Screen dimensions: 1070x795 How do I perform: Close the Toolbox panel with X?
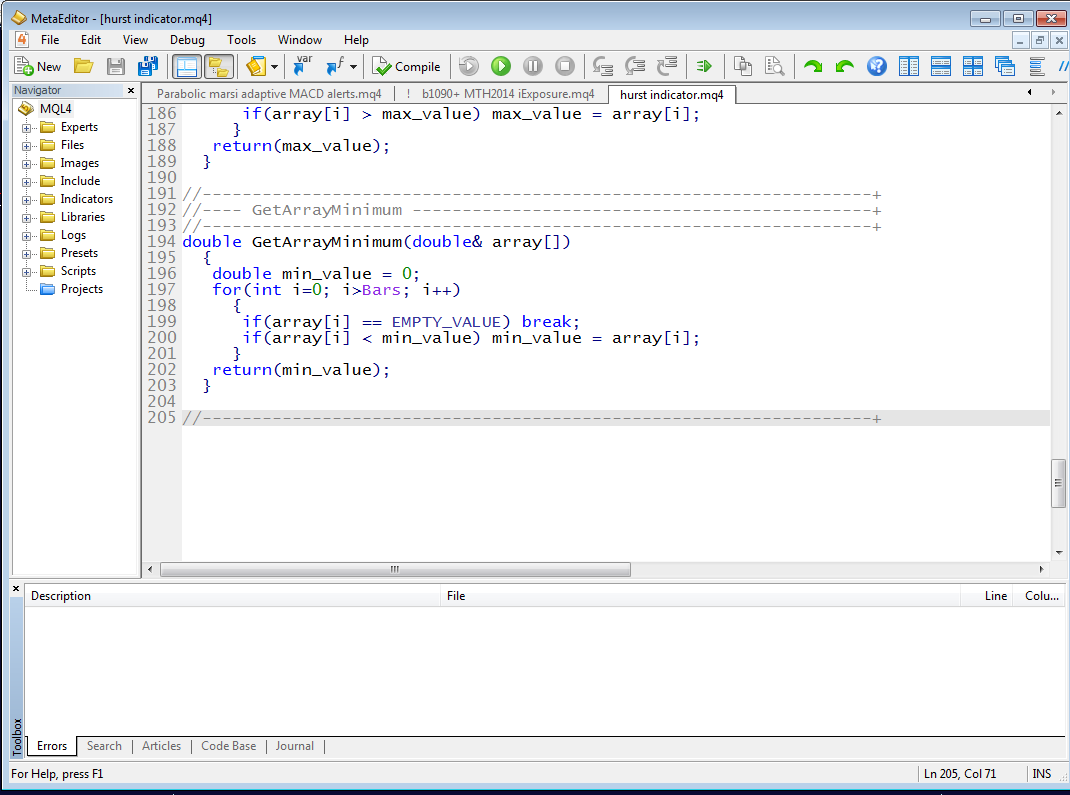[16, 589]
